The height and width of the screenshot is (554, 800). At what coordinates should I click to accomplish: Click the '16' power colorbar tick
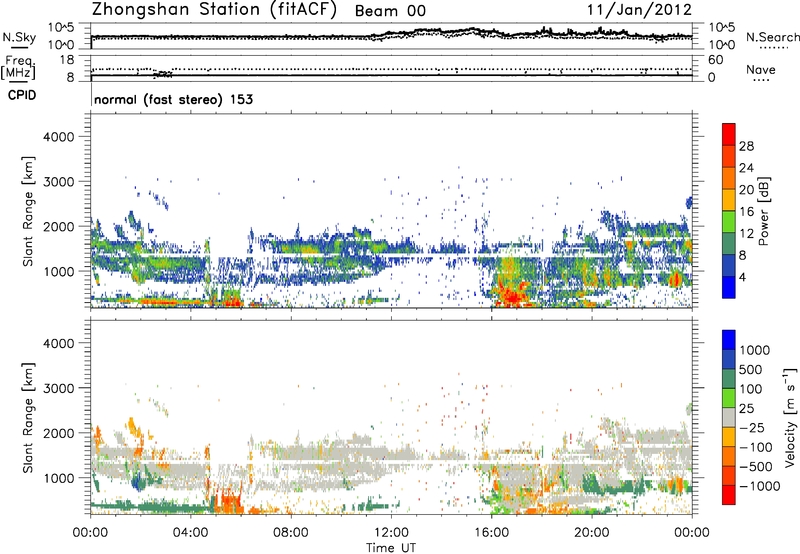pos(746,212)
